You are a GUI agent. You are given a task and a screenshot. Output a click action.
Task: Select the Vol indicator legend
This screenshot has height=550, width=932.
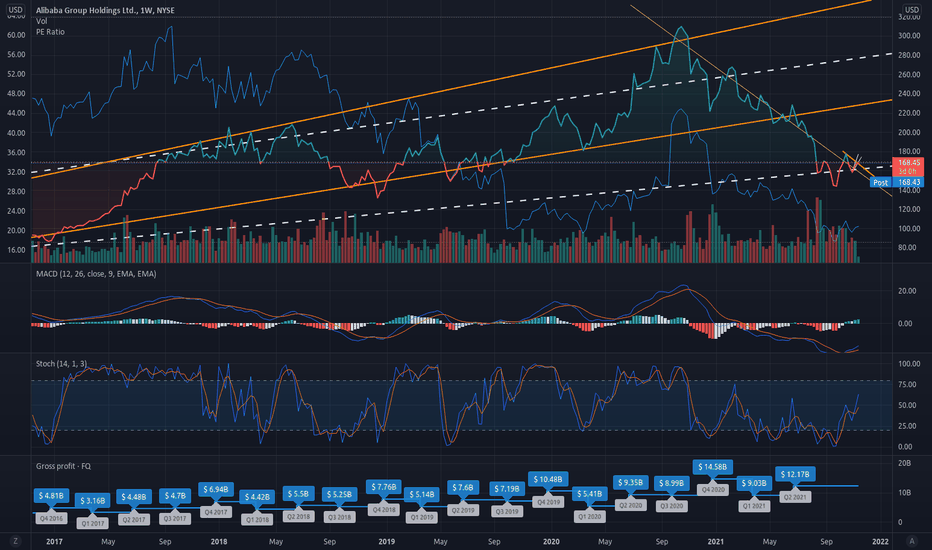(x=42, y=21)
